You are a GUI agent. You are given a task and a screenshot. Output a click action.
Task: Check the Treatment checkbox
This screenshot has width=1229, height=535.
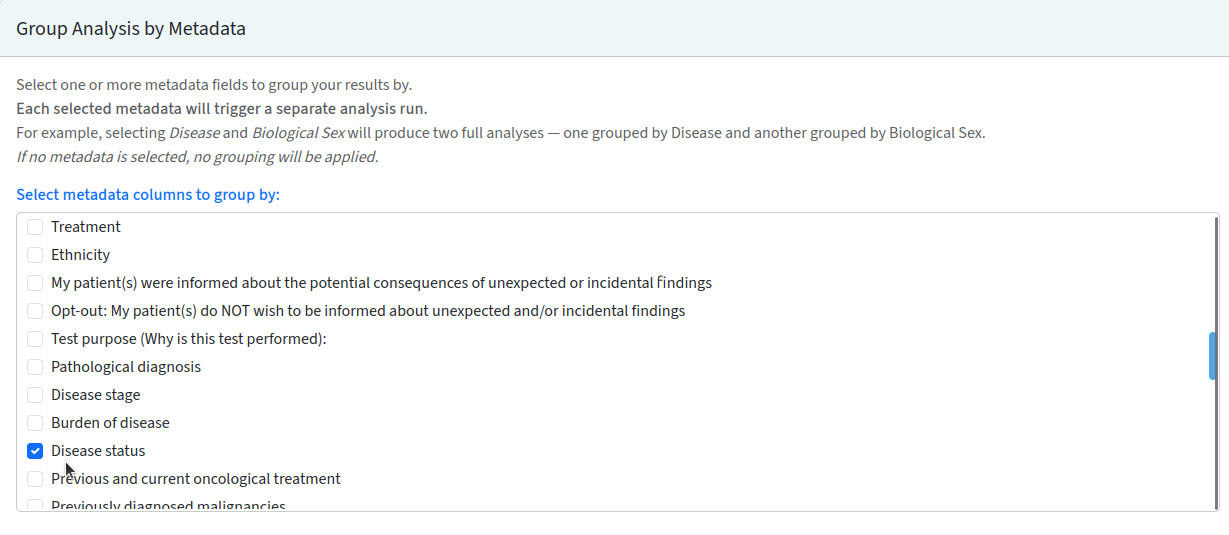coord(35,227)
